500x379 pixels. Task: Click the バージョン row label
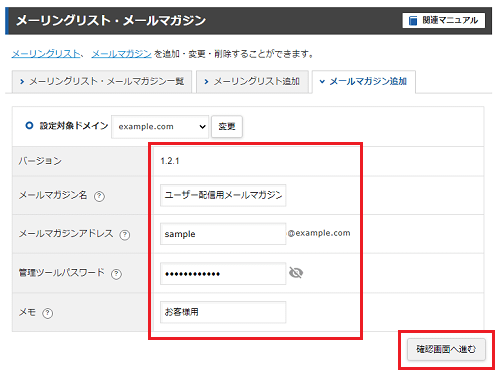[x=40, y=161]
